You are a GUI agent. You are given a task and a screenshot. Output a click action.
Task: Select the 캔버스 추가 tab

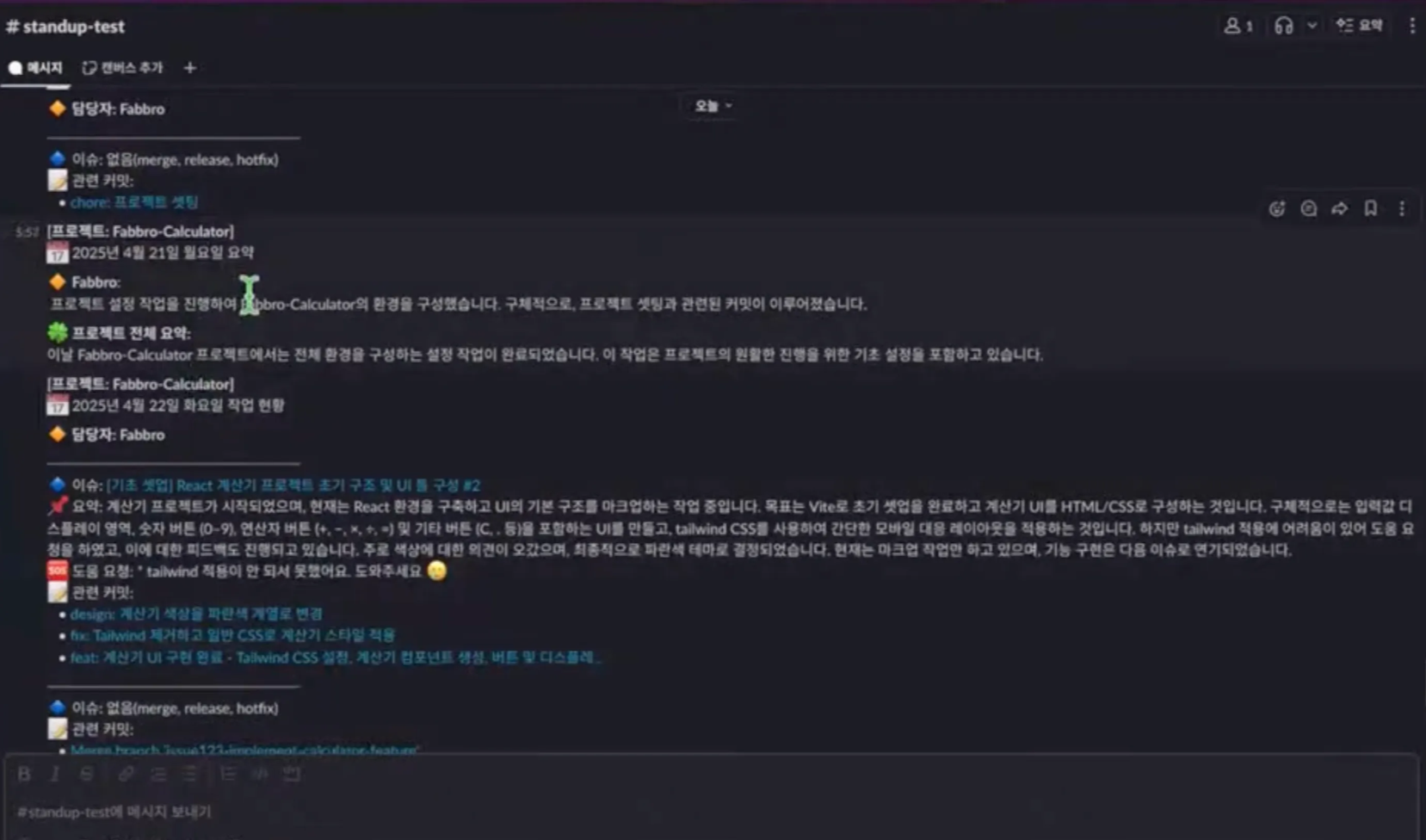coord(122,68)
